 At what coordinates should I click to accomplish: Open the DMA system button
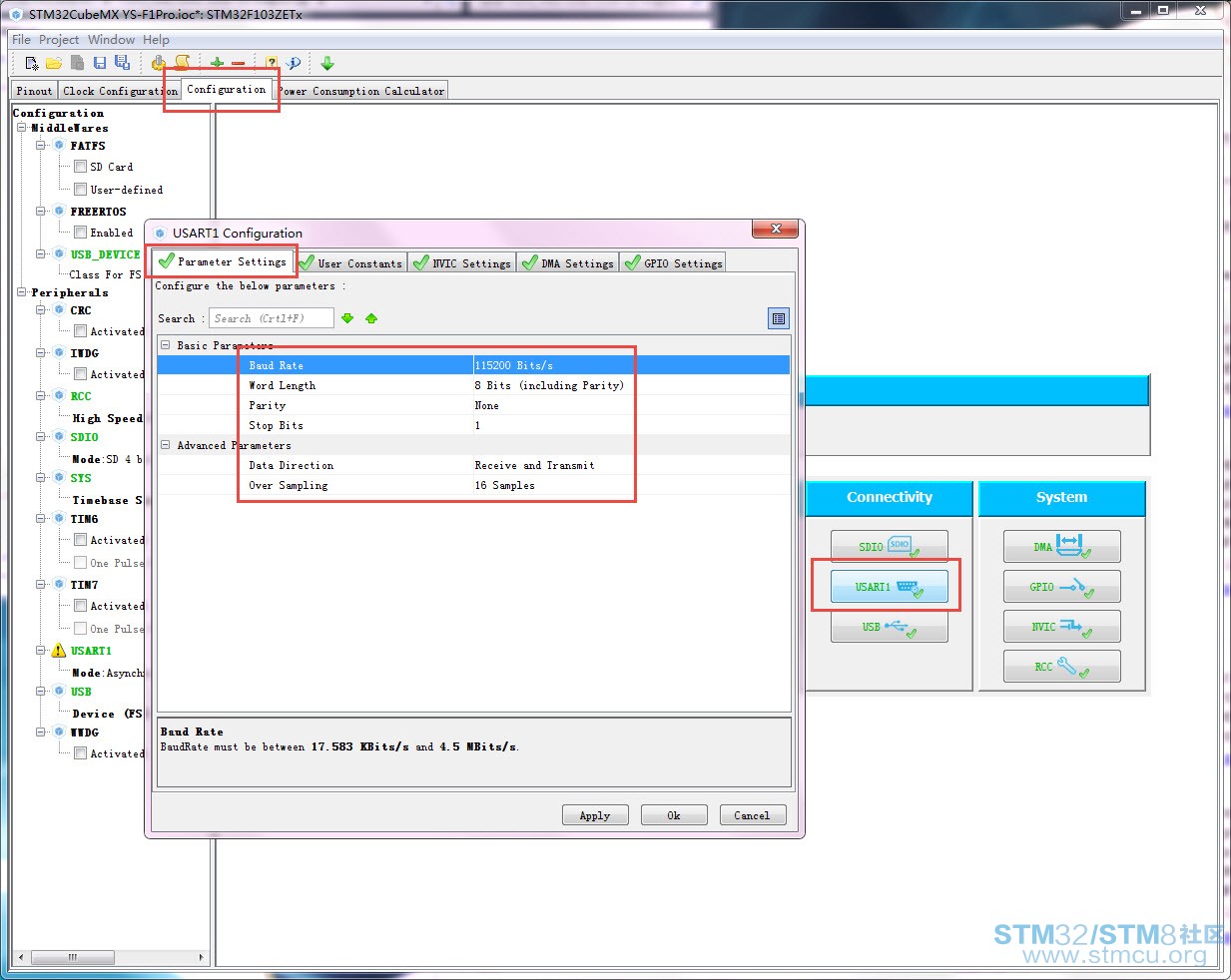(x=1062, y=546)
